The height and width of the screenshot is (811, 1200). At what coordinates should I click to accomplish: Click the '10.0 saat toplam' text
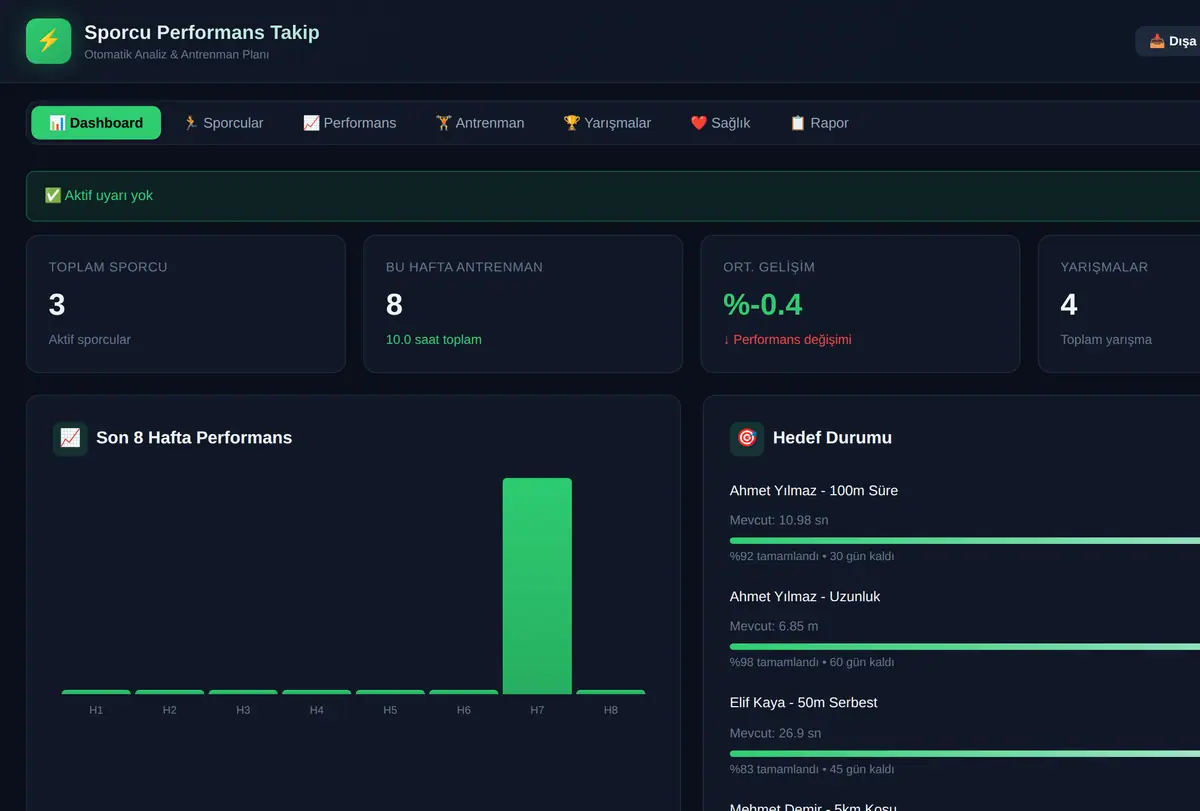[x=434, y=340]
